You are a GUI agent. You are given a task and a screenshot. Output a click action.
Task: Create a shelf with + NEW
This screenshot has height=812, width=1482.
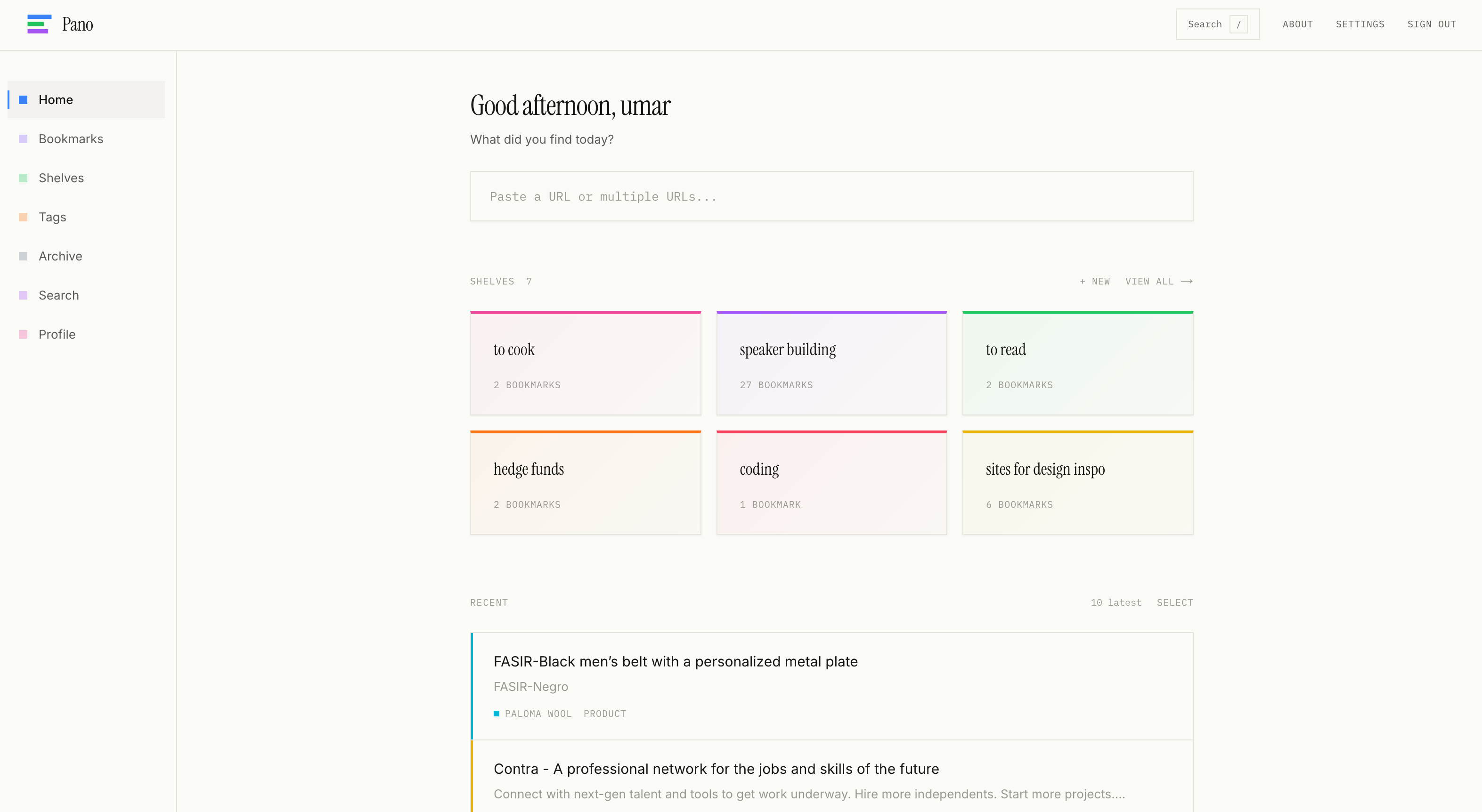[1094, 281]
